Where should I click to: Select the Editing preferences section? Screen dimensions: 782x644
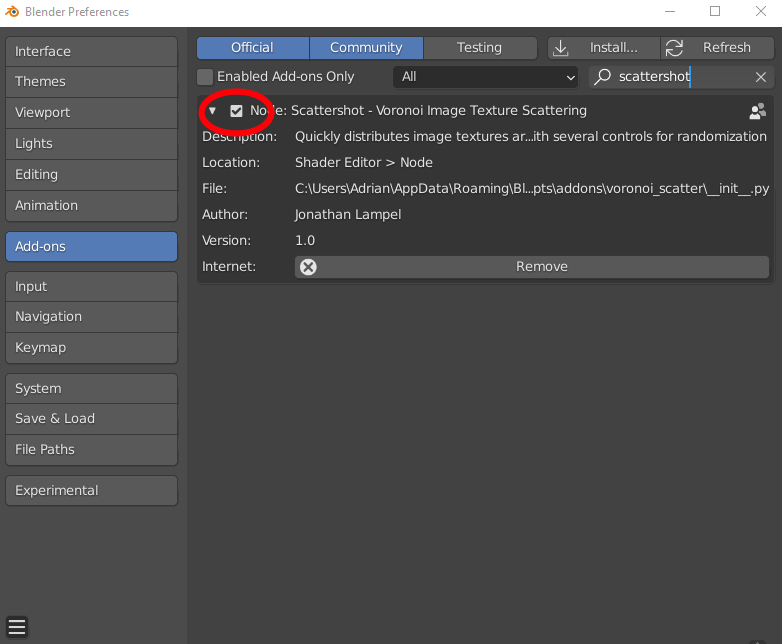coord(91,175)
